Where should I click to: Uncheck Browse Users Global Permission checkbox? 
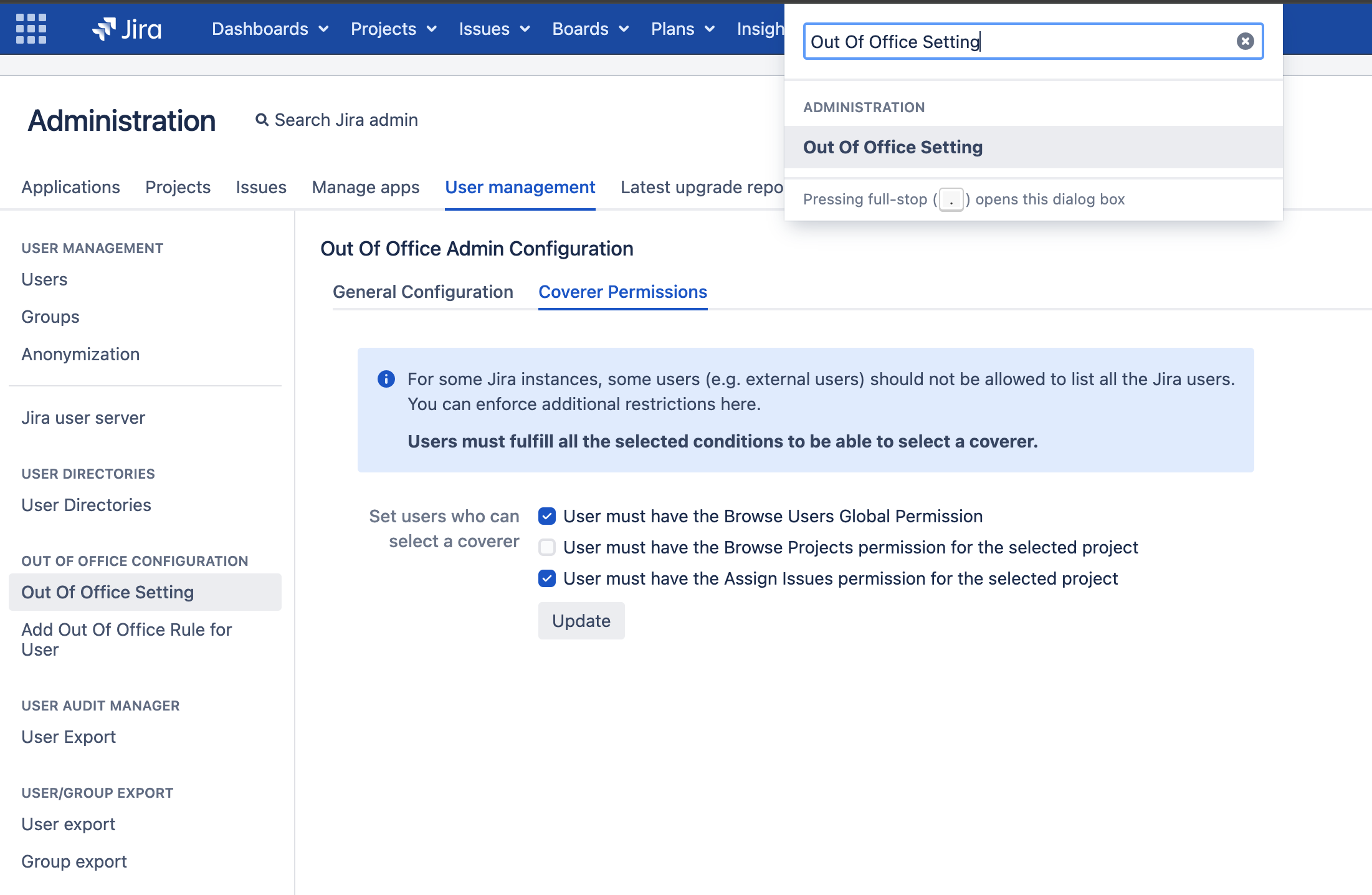(x=547, y=516)
